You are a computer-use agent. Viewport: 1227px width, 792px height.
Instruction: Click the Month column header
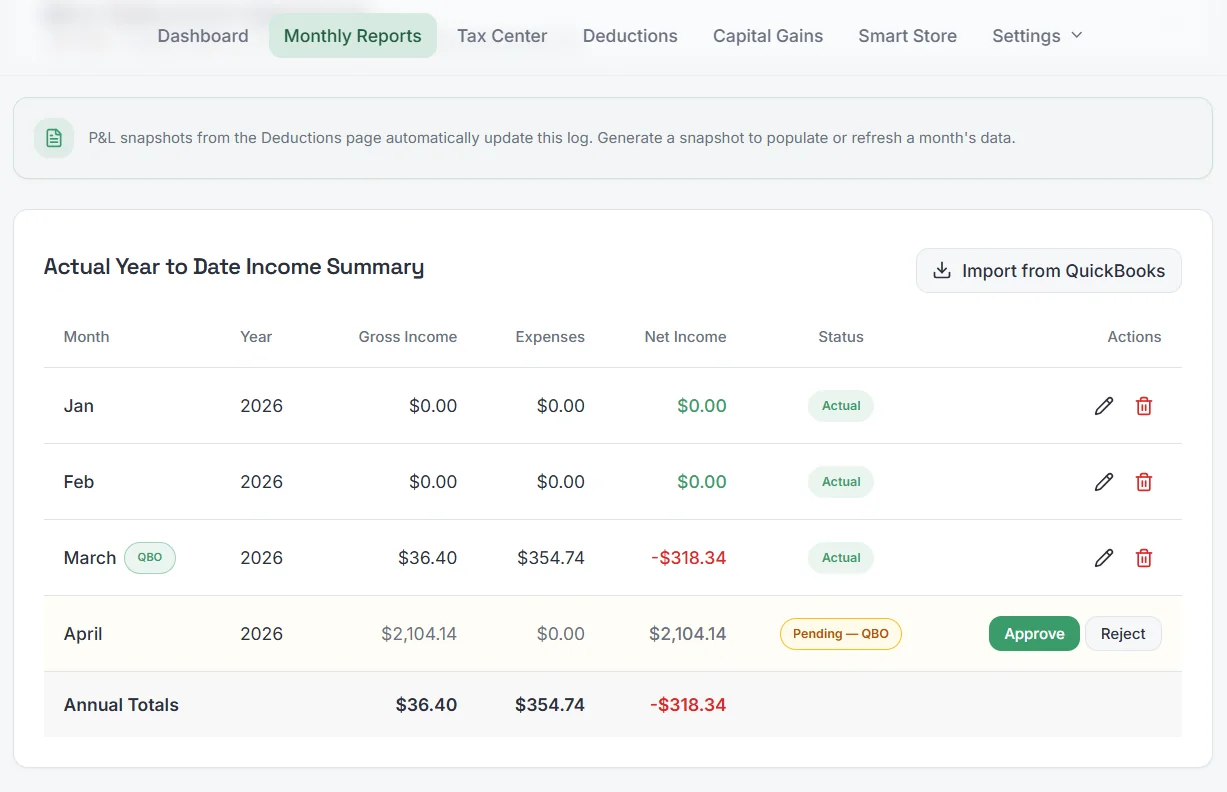87,337
